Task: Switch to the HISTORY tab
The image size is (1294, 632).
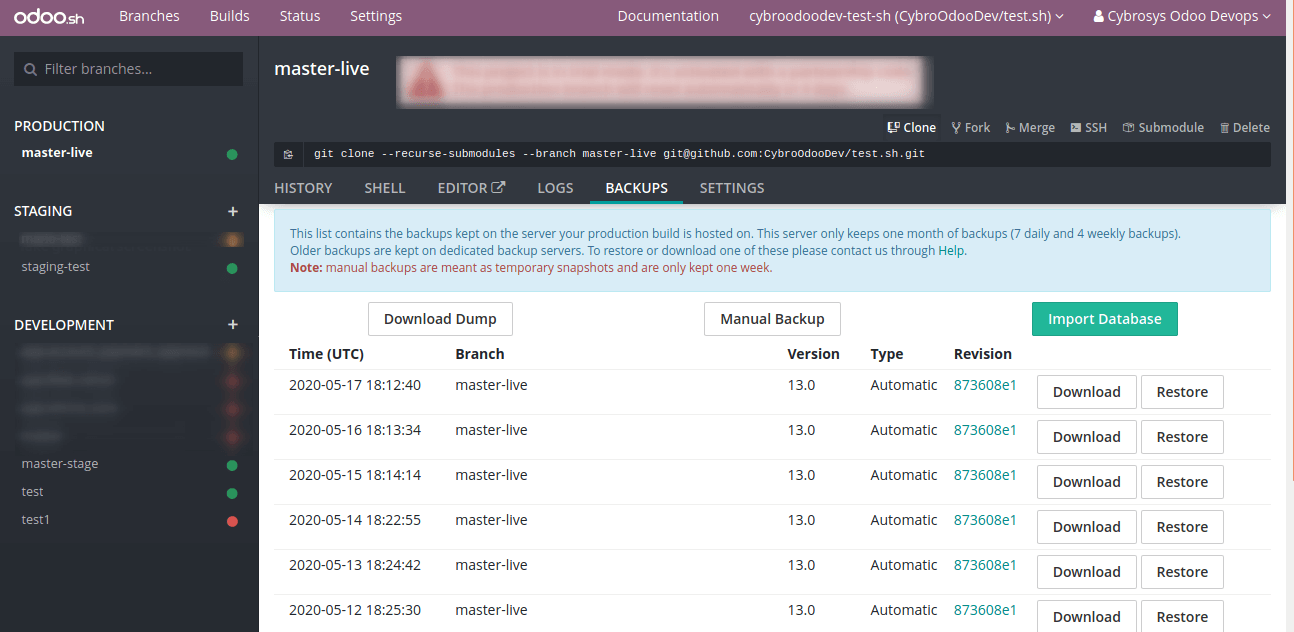Action: tap(303, 188)
